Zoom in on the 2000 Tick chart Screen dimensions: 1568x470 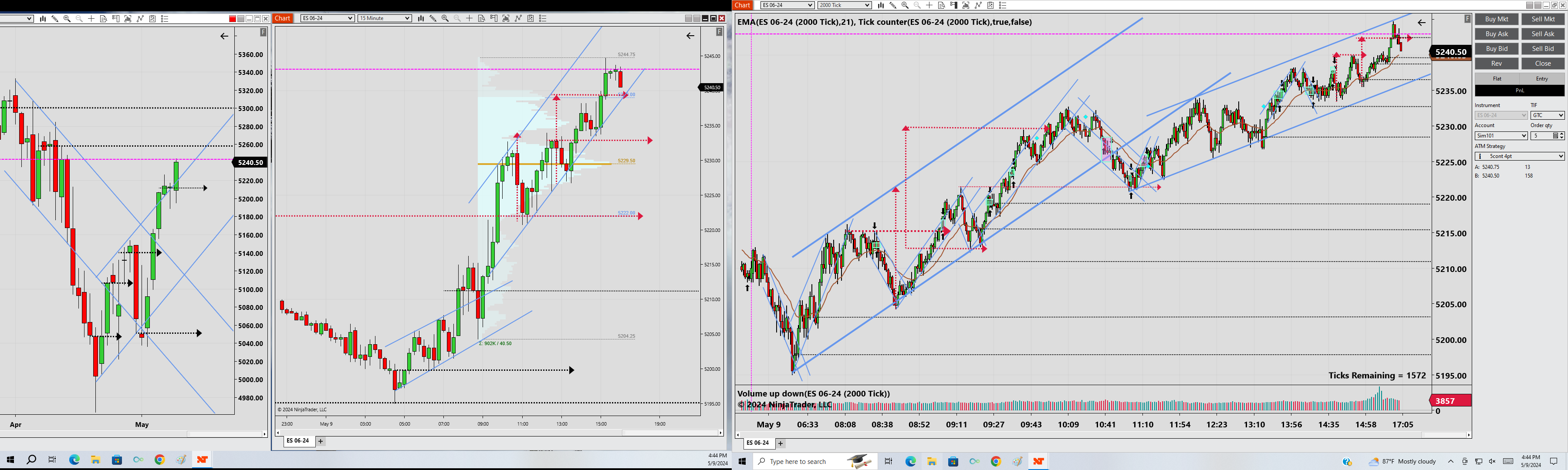point(905,5)
